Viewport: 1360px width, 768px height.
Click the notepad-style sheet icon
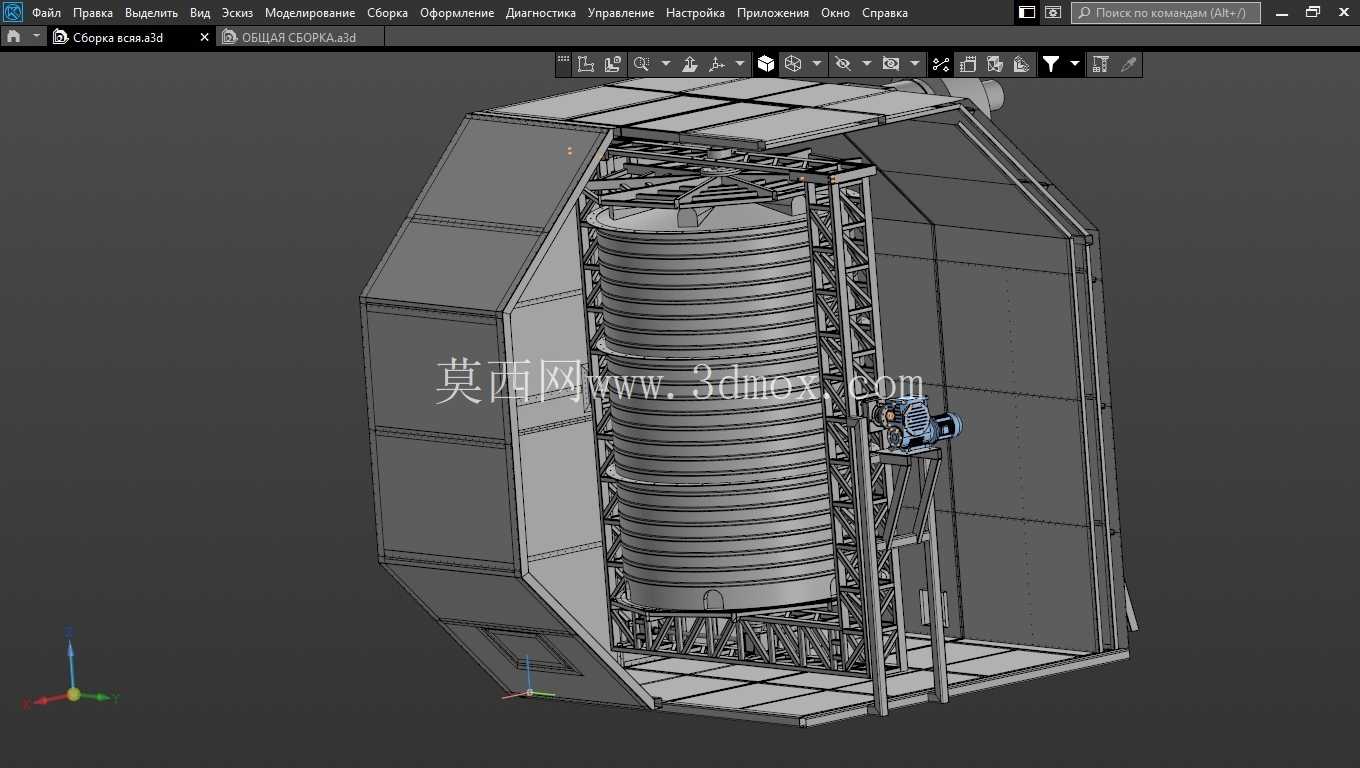pyautogui.click(x=968, y=64)
